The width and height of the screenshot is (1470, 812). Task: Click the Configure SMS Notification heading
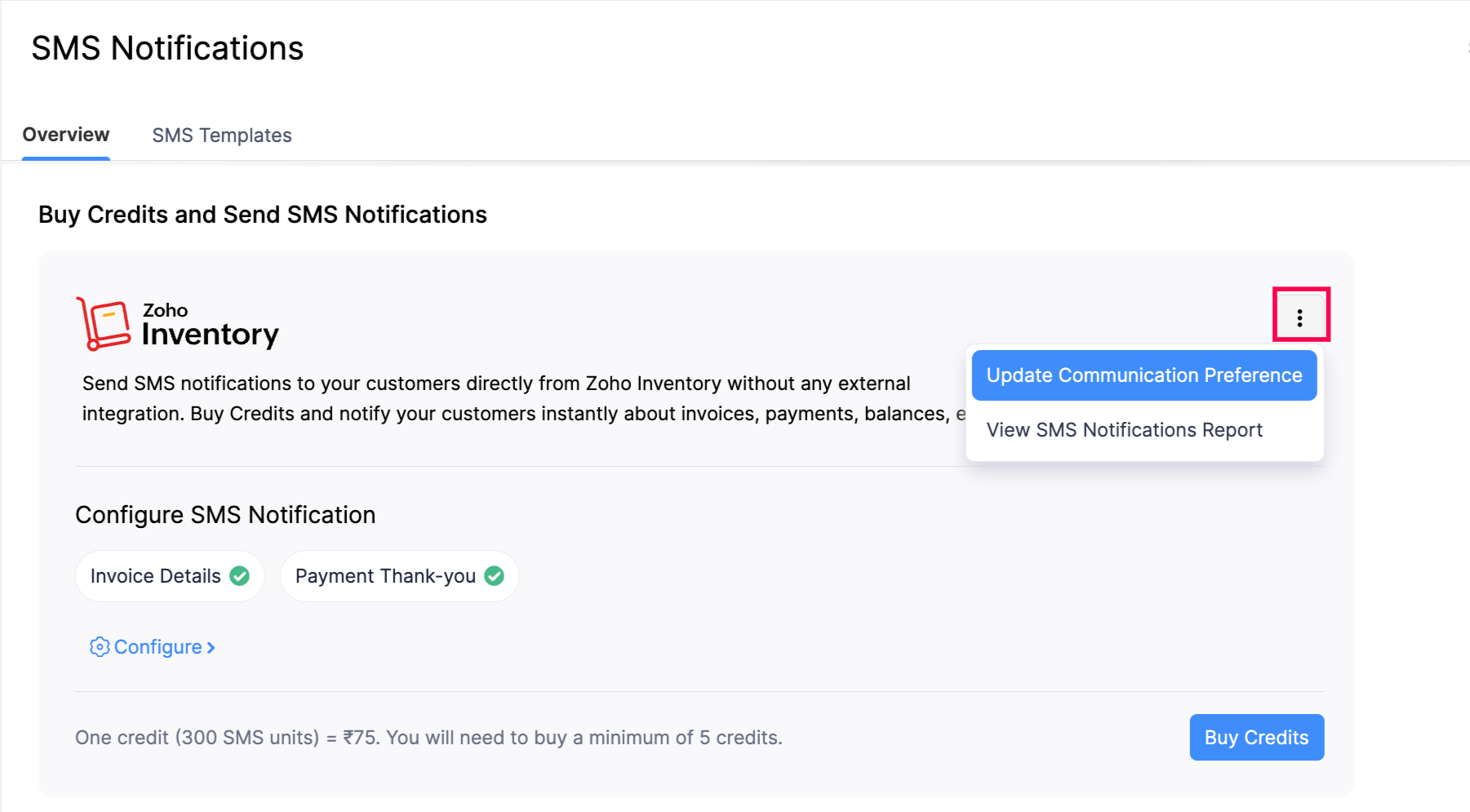225,514
